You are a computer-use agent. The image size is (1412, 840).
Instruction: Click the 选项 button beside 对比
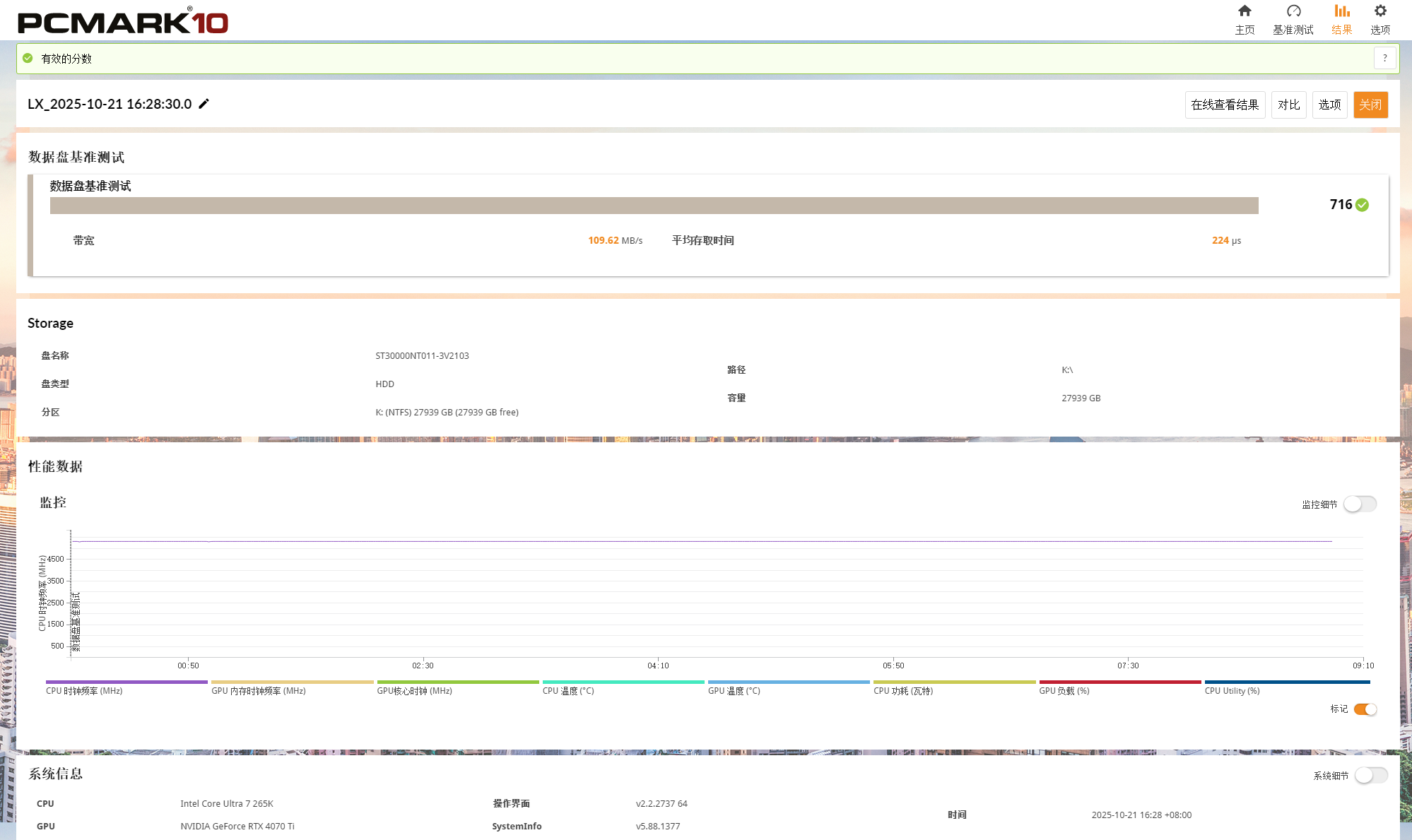[x=1329, y=105]
